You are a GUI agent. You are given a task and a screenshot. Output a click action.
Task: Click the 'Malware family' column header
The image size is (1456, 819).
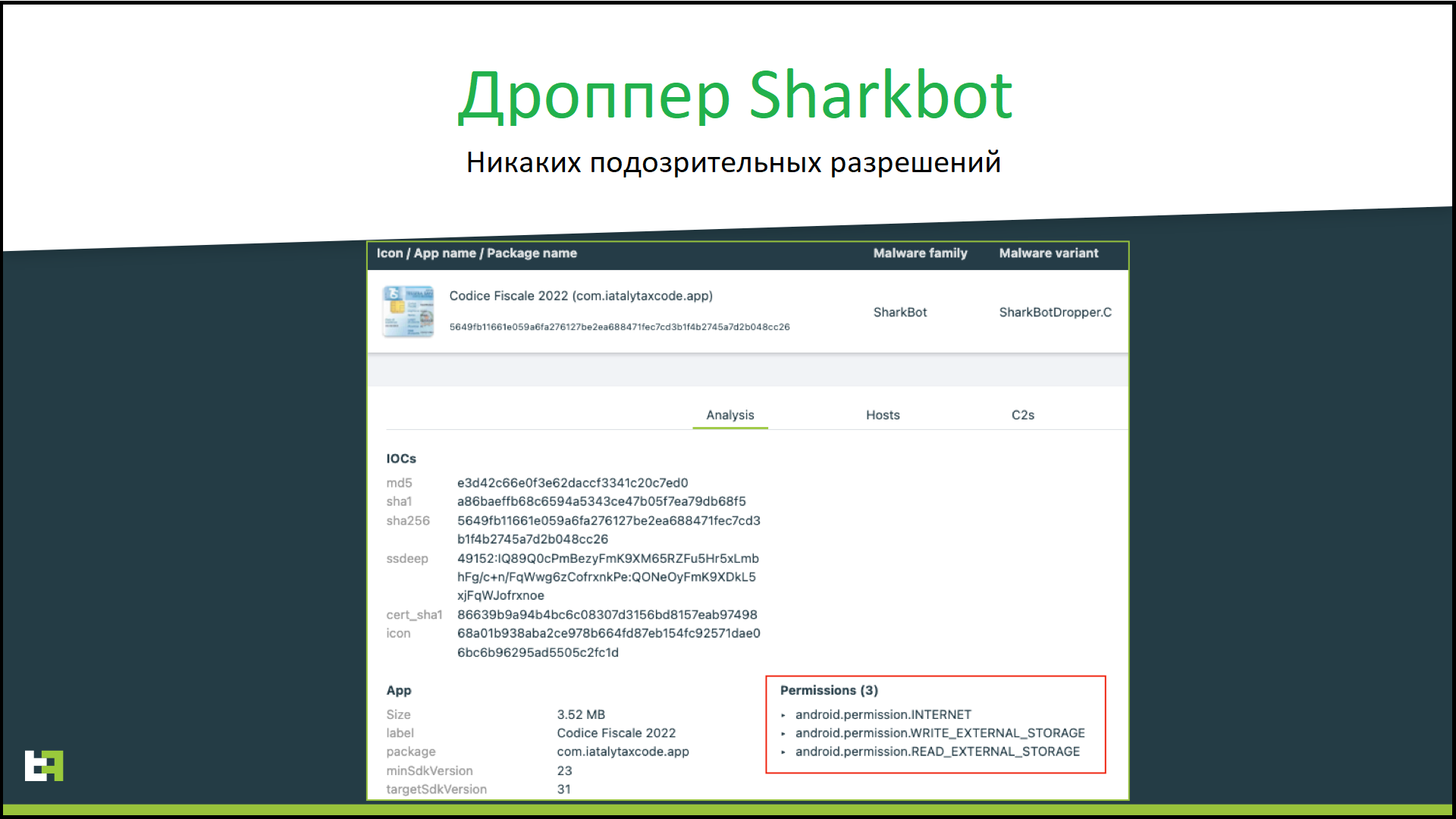(x=920, y=253)
